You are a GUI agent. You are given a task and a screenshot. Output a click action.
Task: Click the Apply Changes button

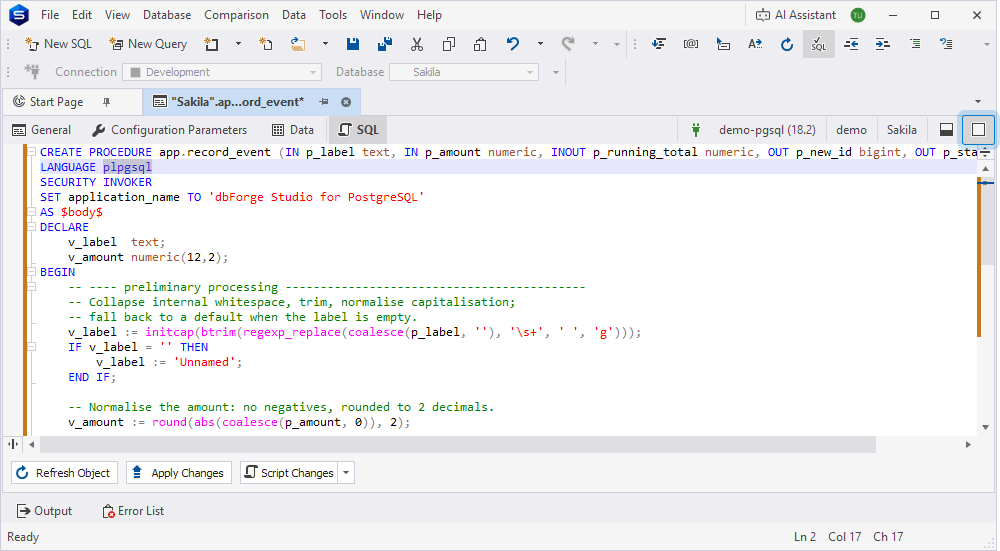tap(179, 473)
